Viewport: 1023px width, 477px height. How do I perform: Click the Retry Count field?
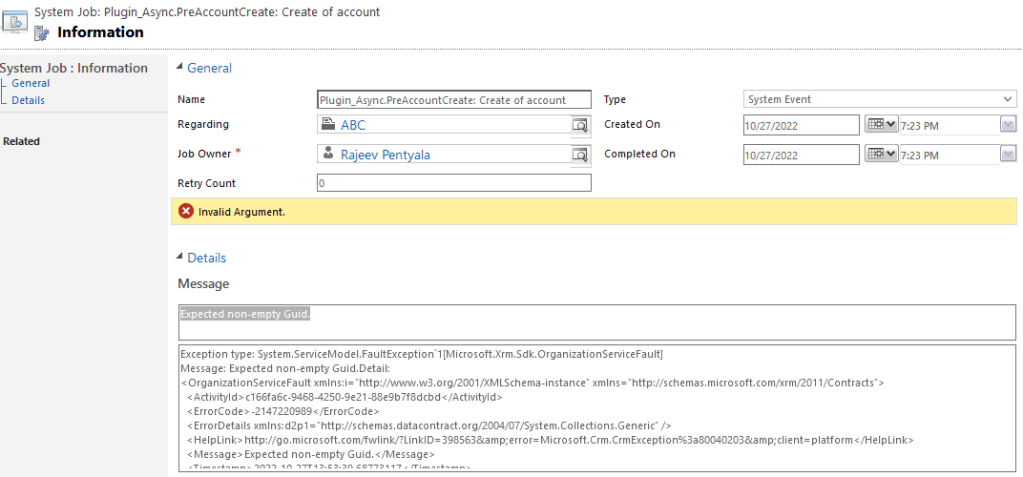[x=453, y=183]
